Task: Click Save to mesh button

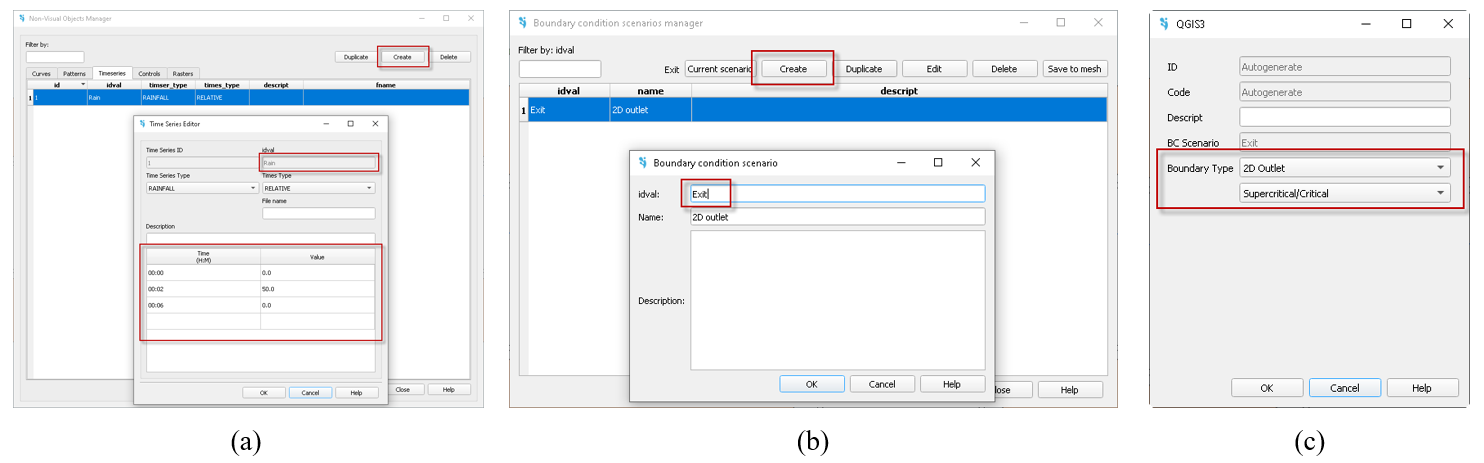Action: point(1074,69)
